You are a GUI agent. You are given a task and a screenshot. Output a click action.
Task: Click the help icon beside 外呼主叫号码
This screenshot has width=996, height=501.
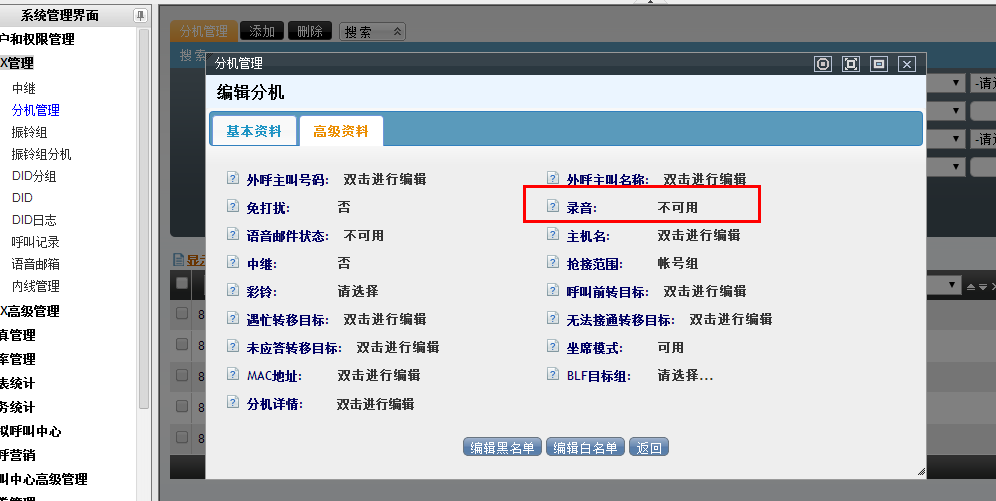click(x=233, y=180)
